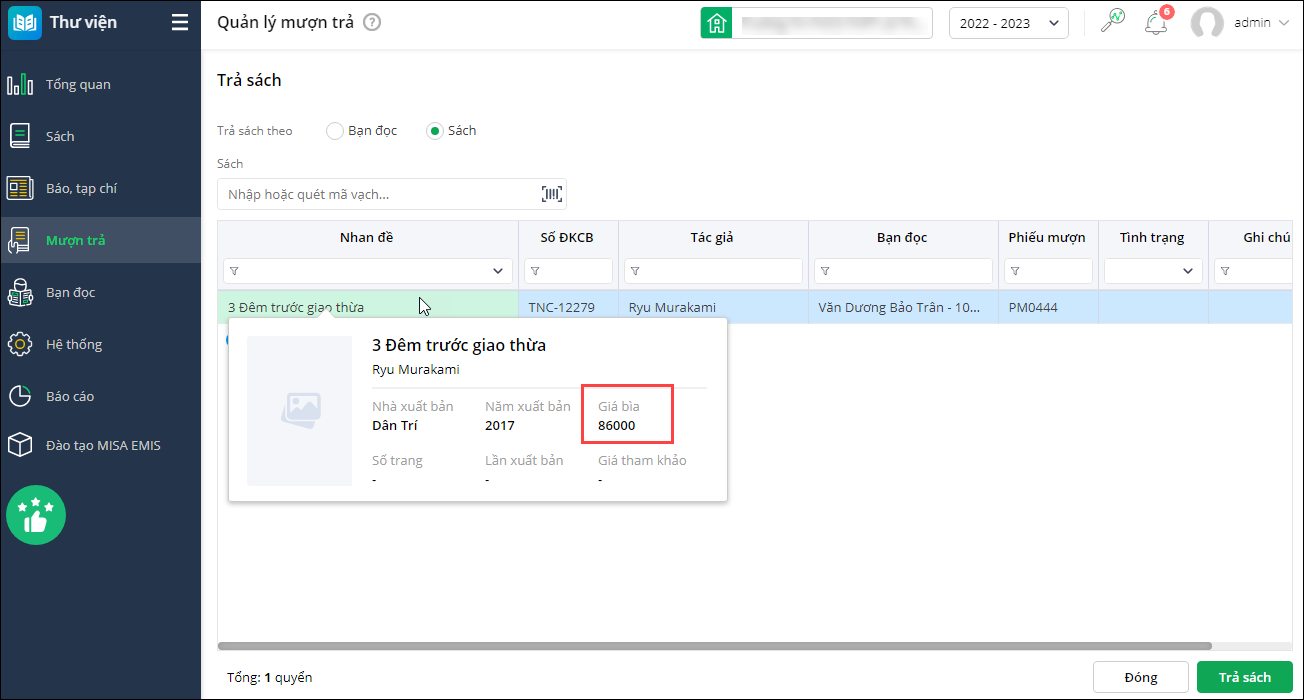Click the PM0444 cell
This screenshot has height=700, width=1304.
point(1048,307)
